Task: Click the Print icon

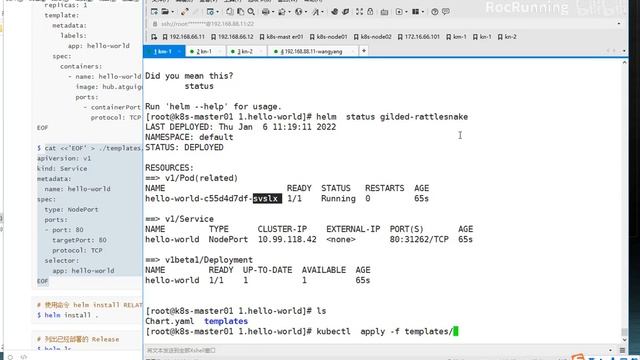Action: point(265,12)
